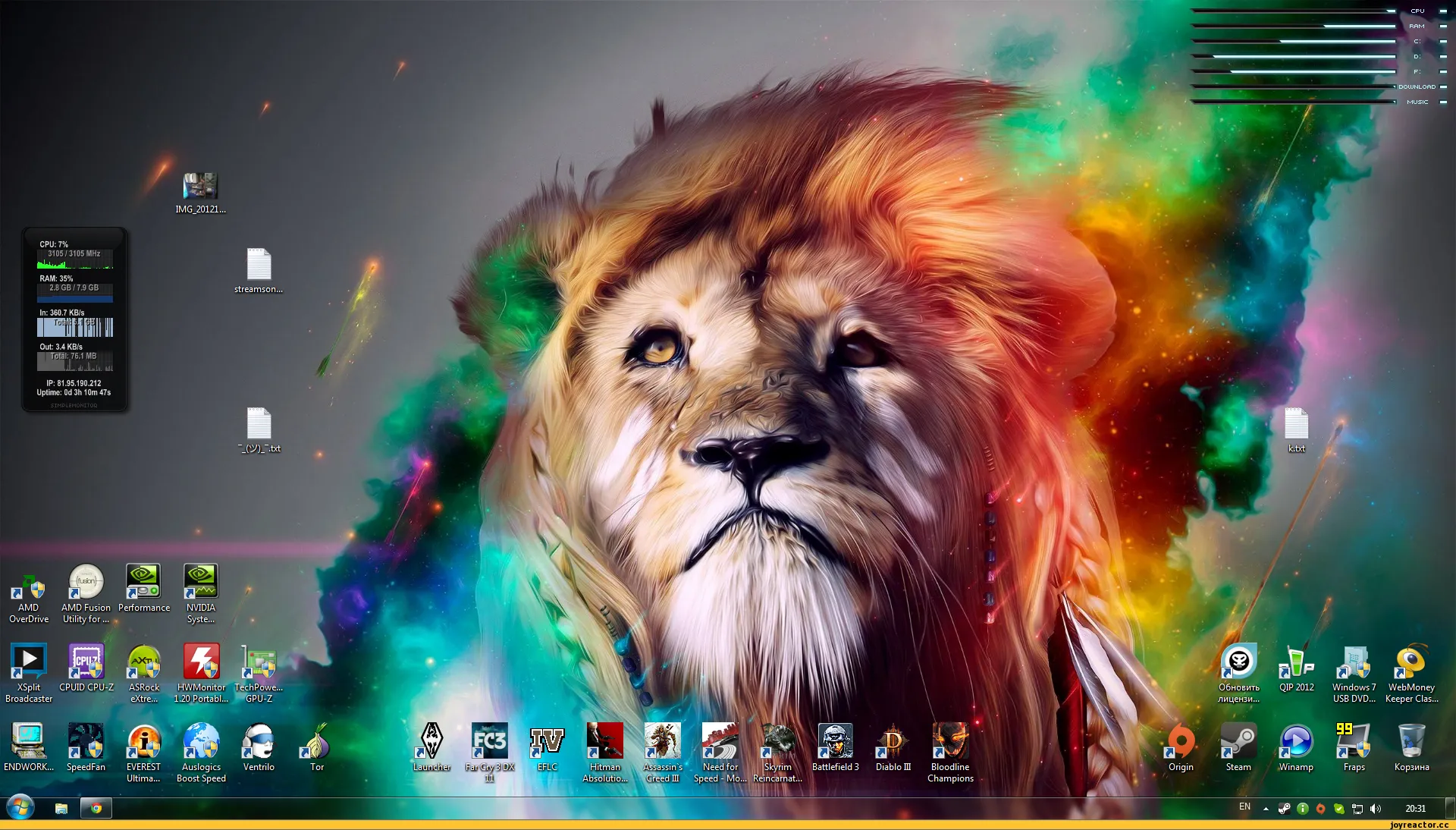The image size is (1456, 830).
Task: Open the clock showing 20:31
Action: click(1415, 809)
